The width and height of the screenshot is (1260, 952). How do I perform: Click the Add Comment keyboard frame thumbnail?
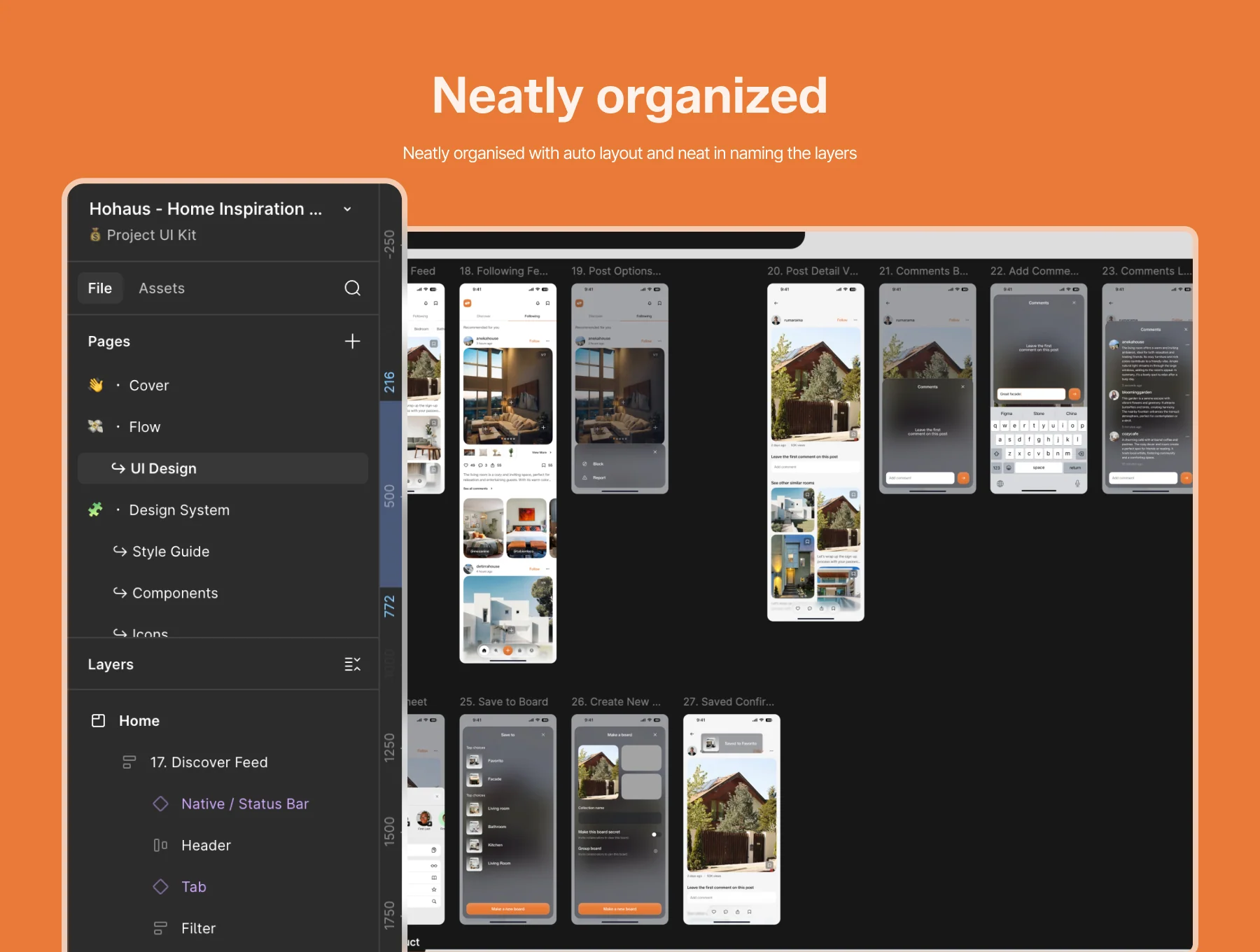click(1039, 388)
